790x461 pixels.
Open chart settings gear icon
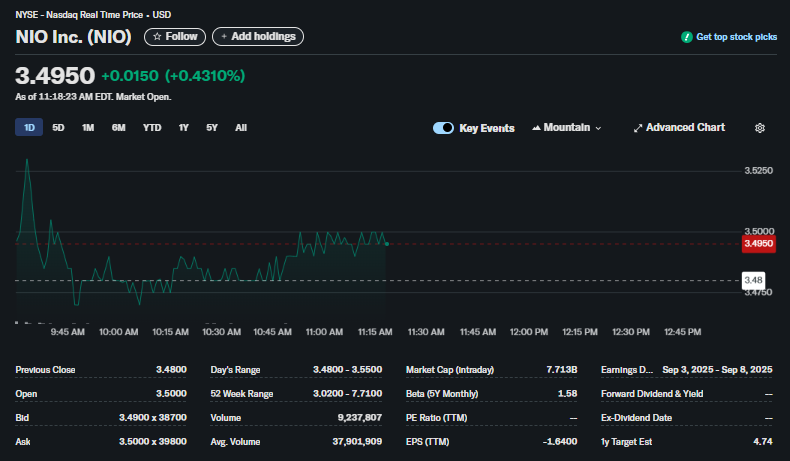760,128
